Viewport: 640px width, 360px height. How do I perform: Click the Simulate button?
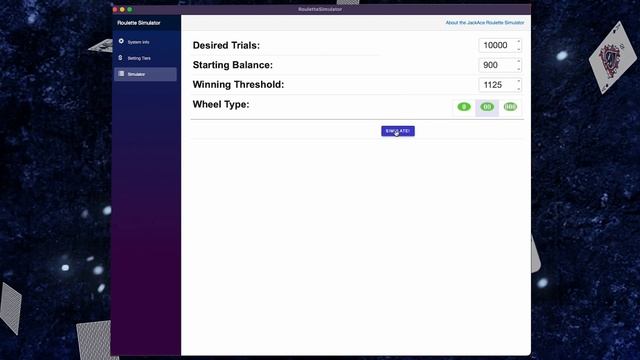point(398,131)
